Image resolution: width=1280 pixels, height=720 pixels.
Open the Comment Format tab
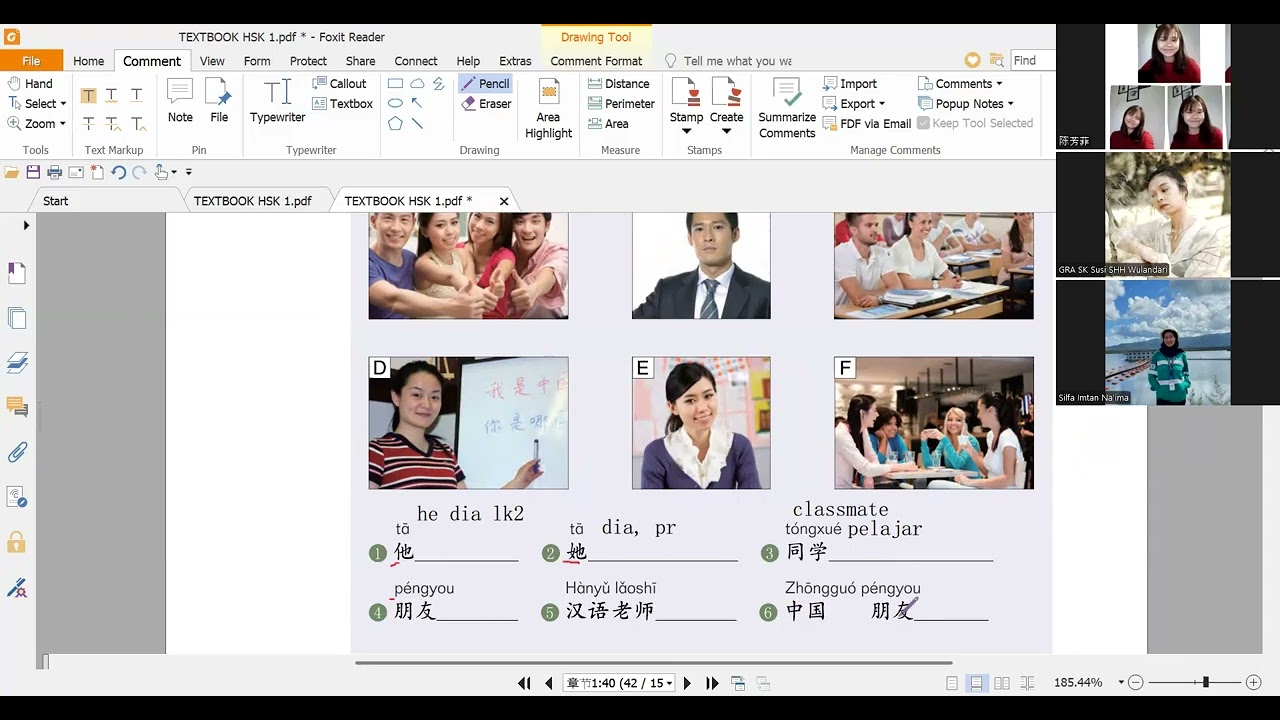point(596,61)
